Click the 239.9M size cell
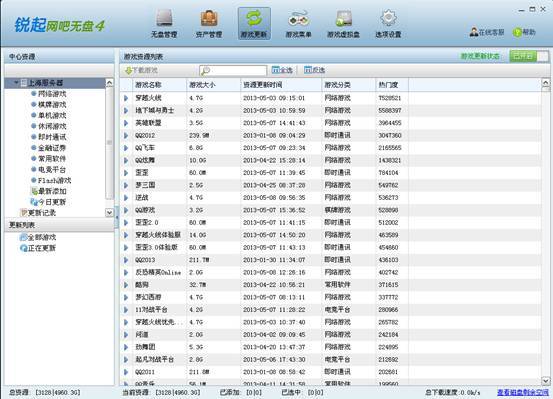The image size is (553, 399). [x=199, y=135]
